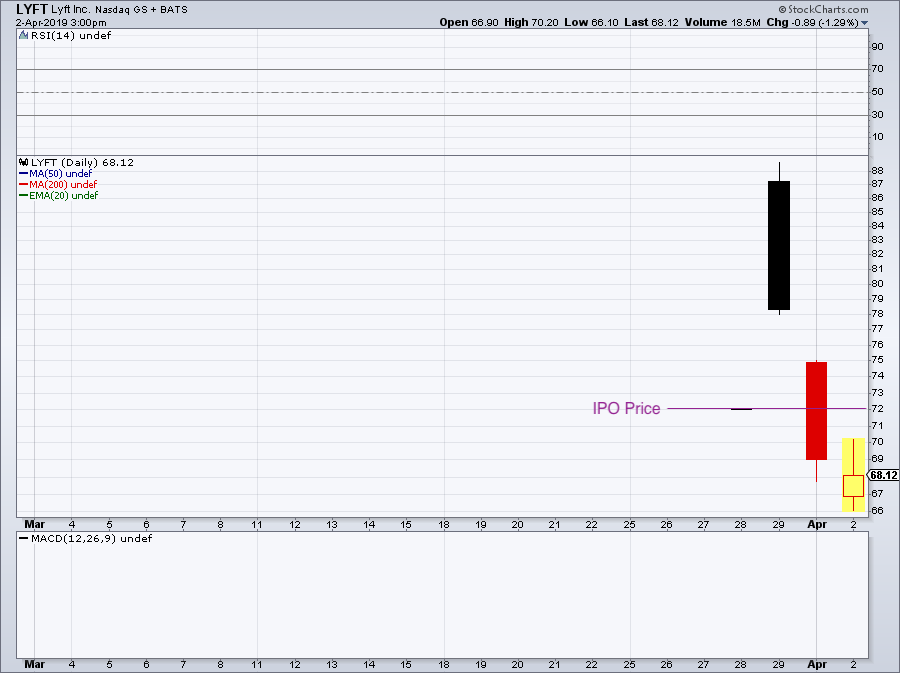The width and height of the screenshot is (900, 673).
Task: Click the 'Last 68.12' header value
Action: pyautogui.click(x=651, y=22)
